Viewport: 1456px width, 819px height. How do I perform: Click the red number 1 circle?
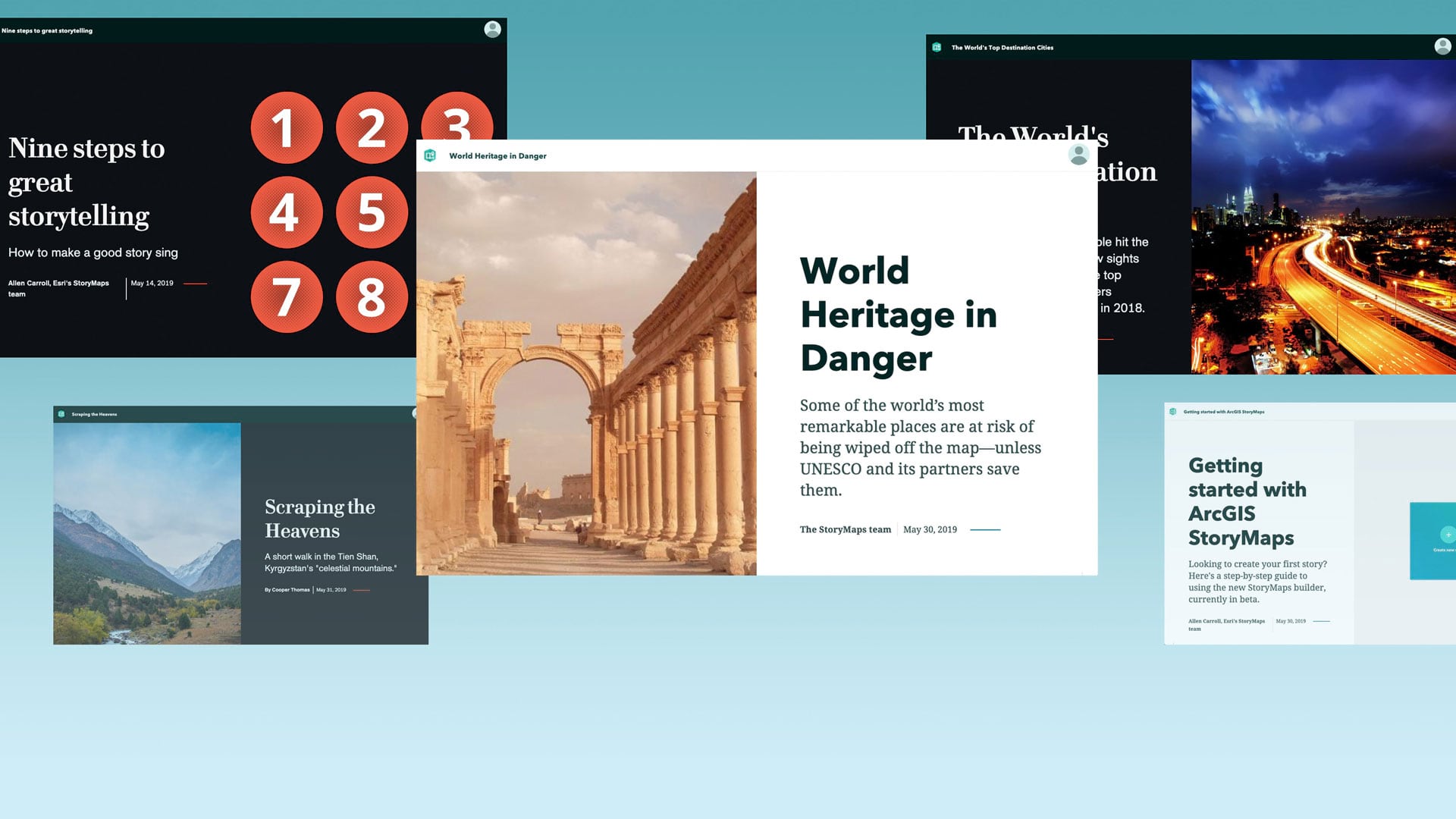click(286, 127)
